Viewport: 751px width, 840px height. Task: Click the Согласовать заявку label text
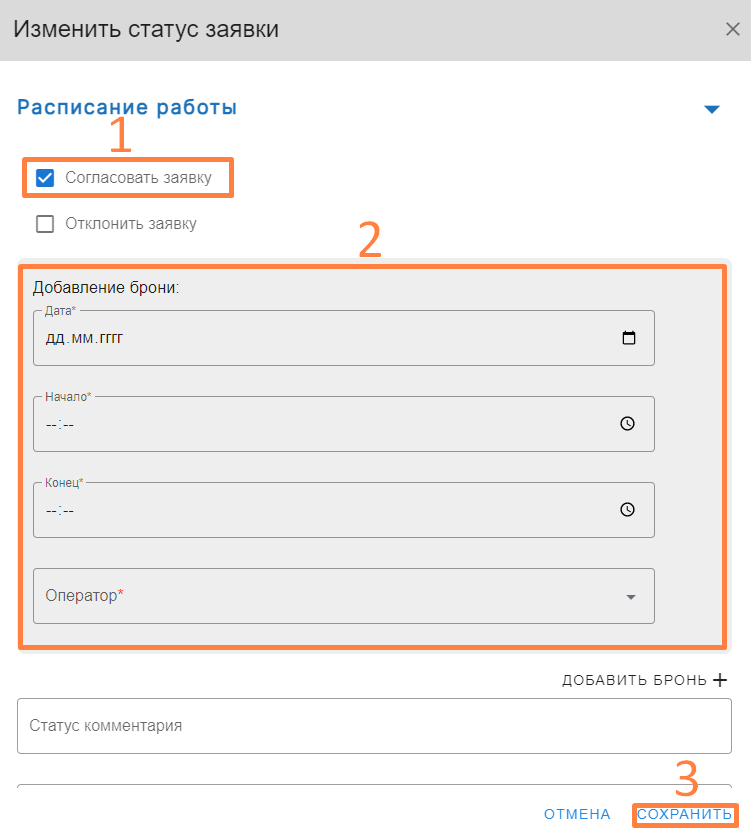(138, 178)
